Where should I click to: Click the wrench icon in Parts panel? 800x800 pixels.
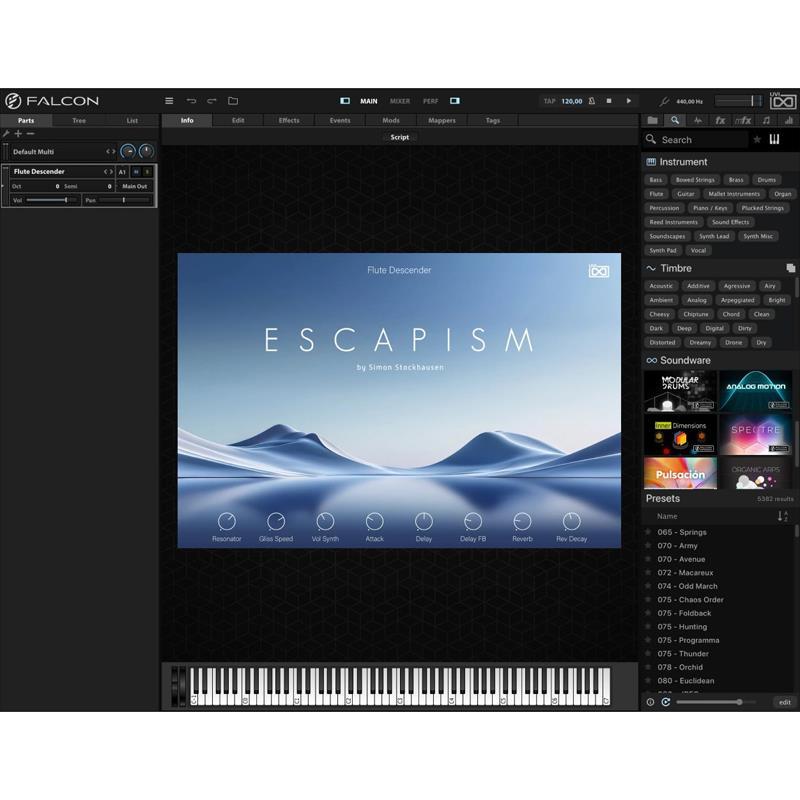6,134
